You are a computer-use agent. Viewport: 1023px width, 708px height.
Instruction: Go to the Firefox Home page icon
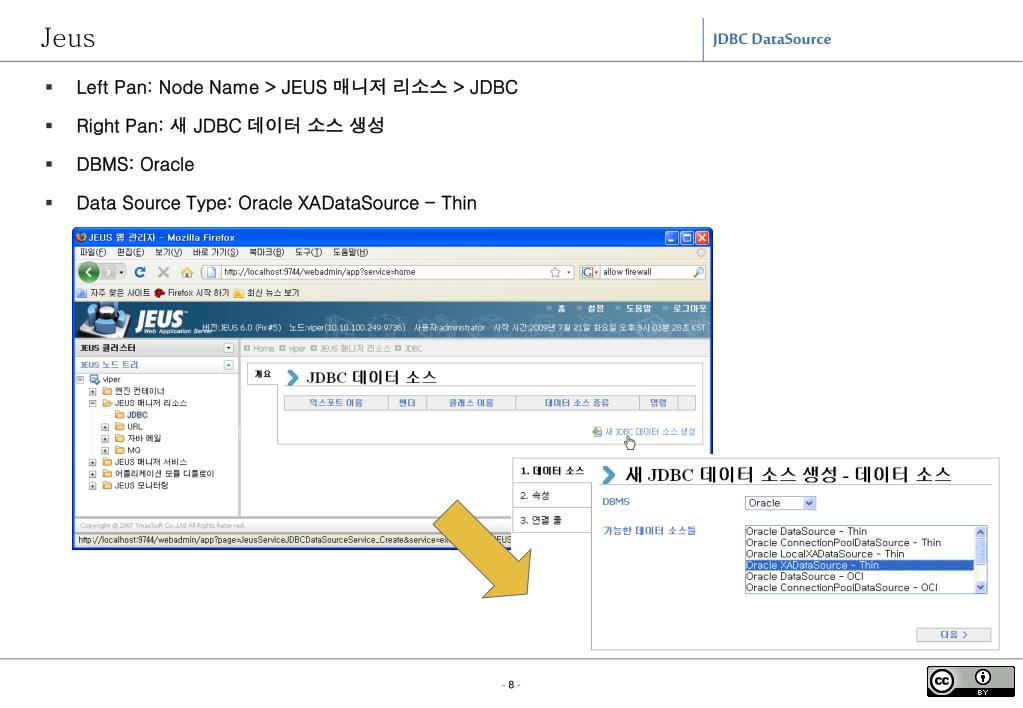tap(187, 272)
